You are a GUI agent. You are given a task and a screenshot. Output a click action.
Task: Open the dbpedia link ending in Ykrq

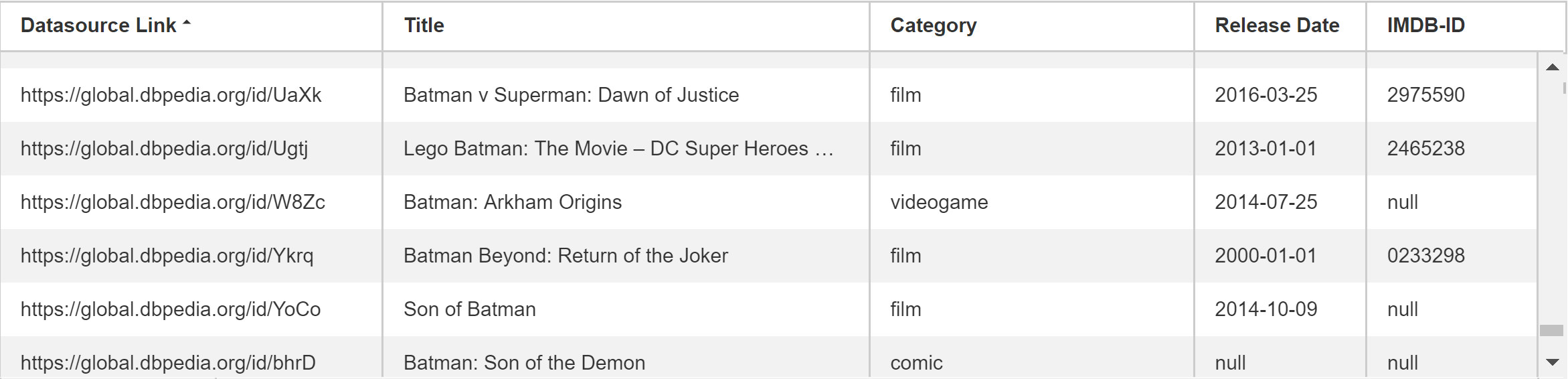167,256
